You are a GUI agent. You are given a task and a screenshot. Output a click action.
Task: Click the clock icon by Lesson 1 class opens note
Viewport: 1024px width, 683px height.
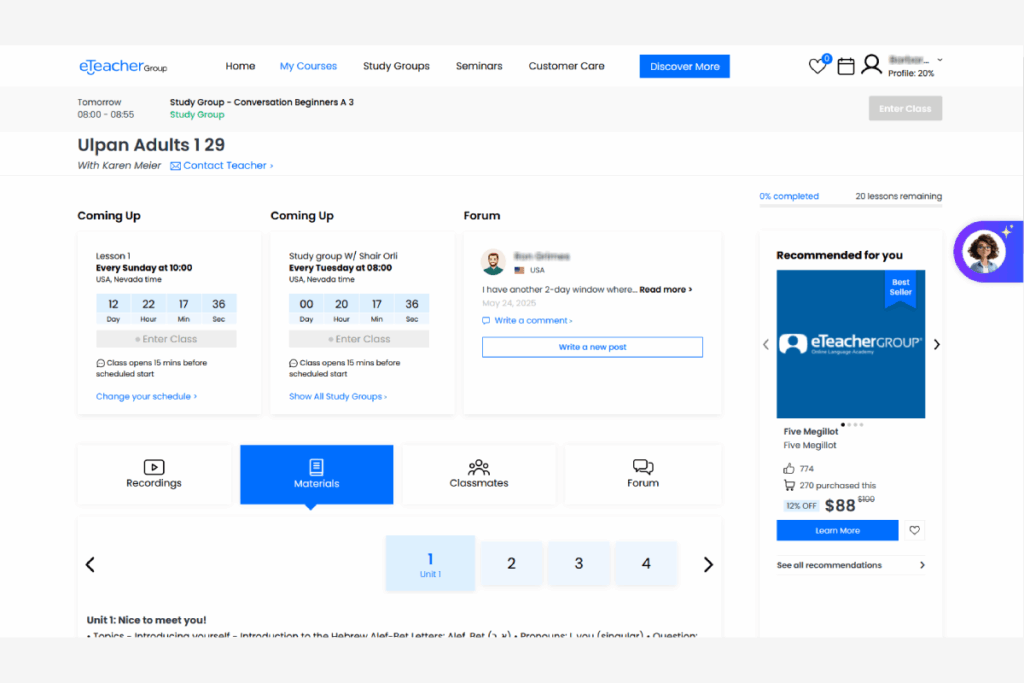[x=101, y=363]
